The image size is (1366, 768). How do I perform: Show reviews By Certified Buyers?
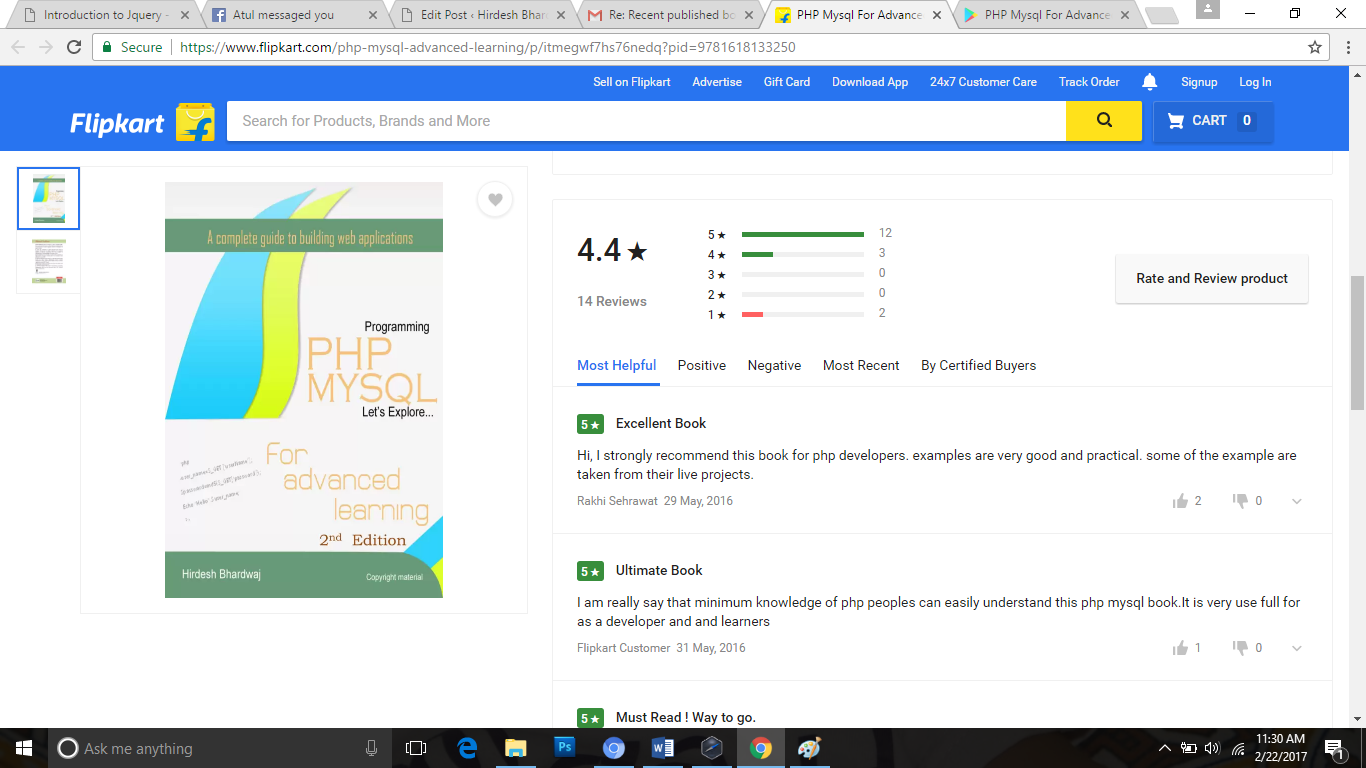tap(978, 366)
